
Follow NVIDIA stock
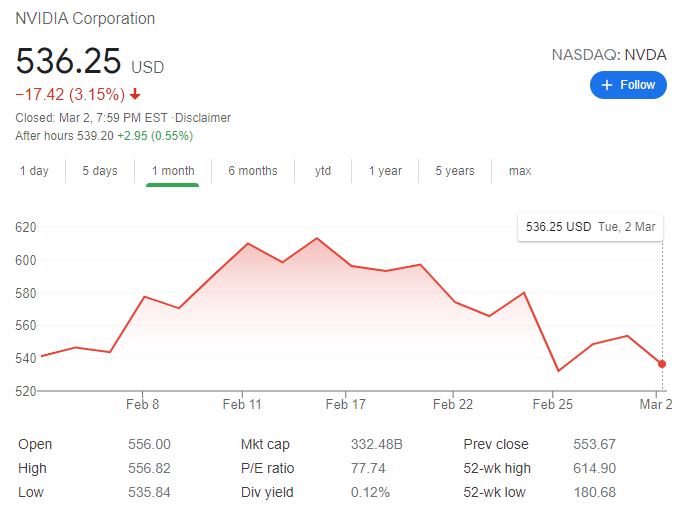(x=628, y=85)
